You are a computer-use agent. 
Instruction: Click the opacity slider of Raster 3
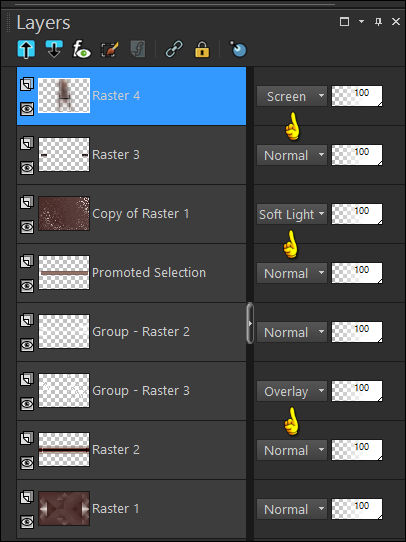point(357,155)
